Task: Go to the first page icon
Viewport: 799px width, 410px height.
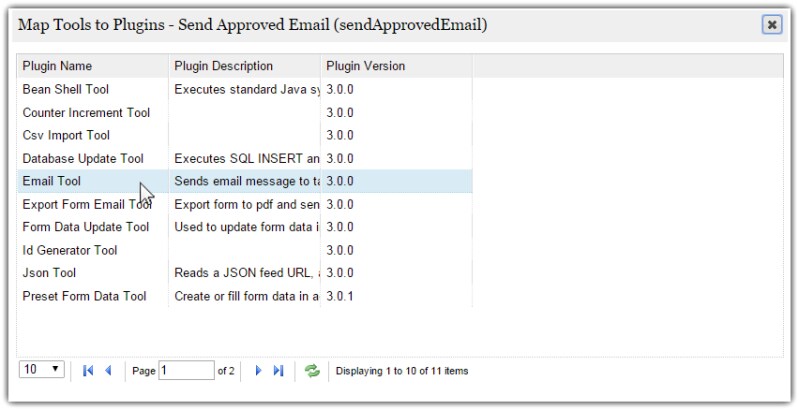Action: [x=88, y=371]
